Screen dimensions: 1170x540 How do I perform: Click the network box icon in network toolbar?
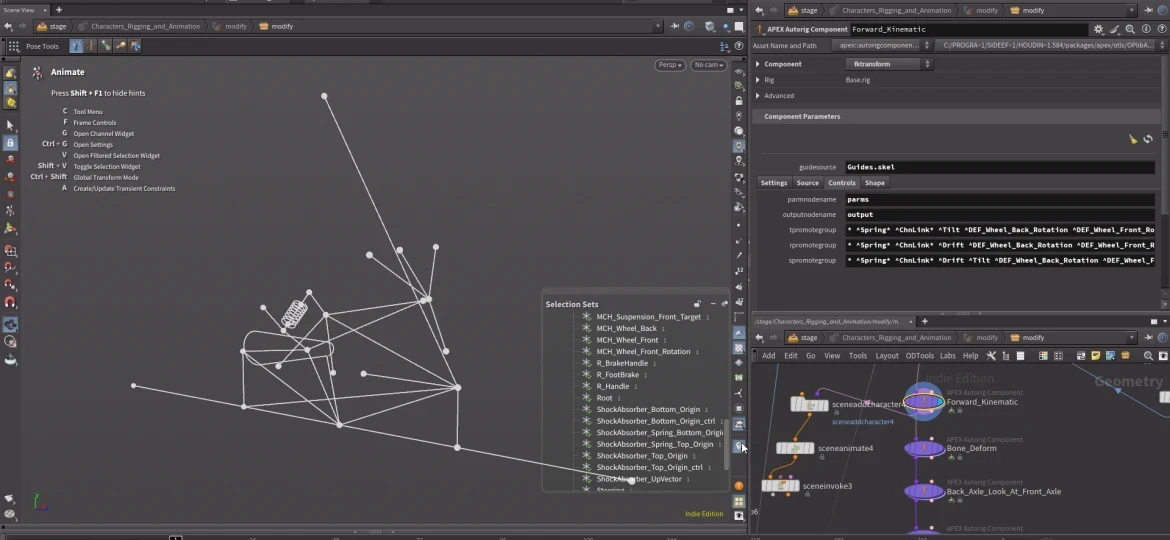(x=1080, y=356)
